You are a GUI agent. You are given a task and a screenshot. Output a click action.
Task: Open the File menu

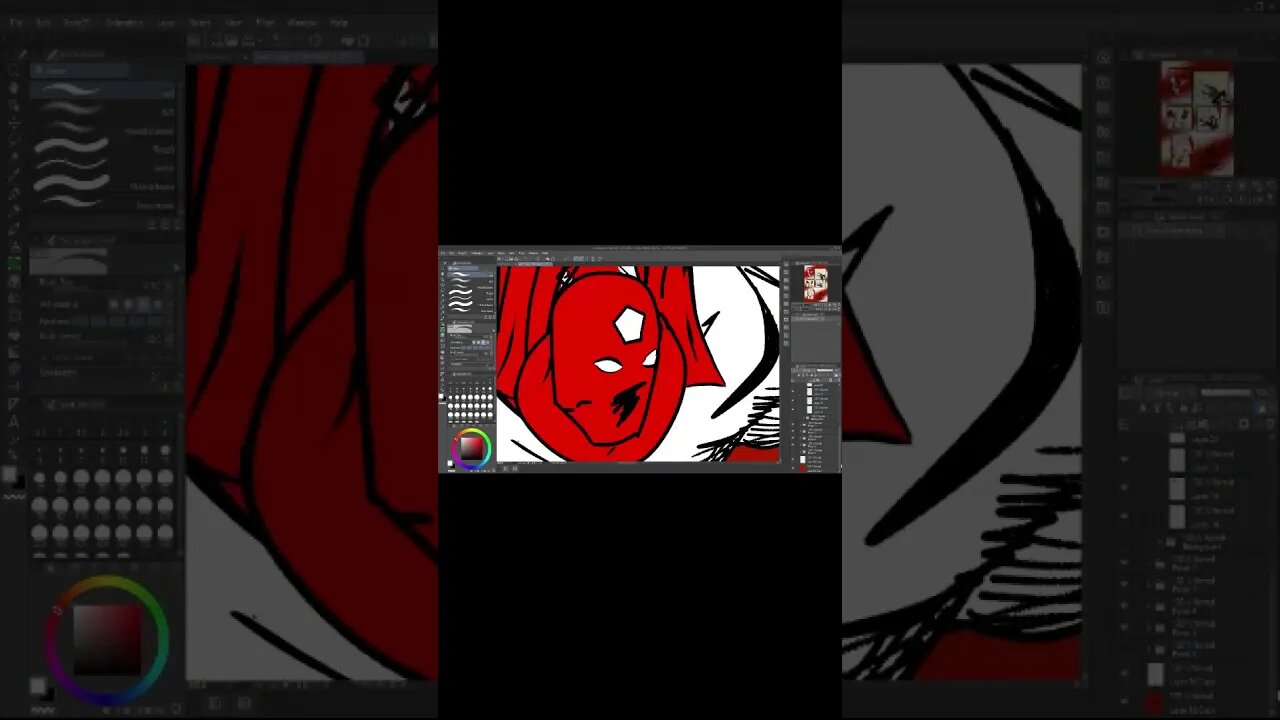15,22
